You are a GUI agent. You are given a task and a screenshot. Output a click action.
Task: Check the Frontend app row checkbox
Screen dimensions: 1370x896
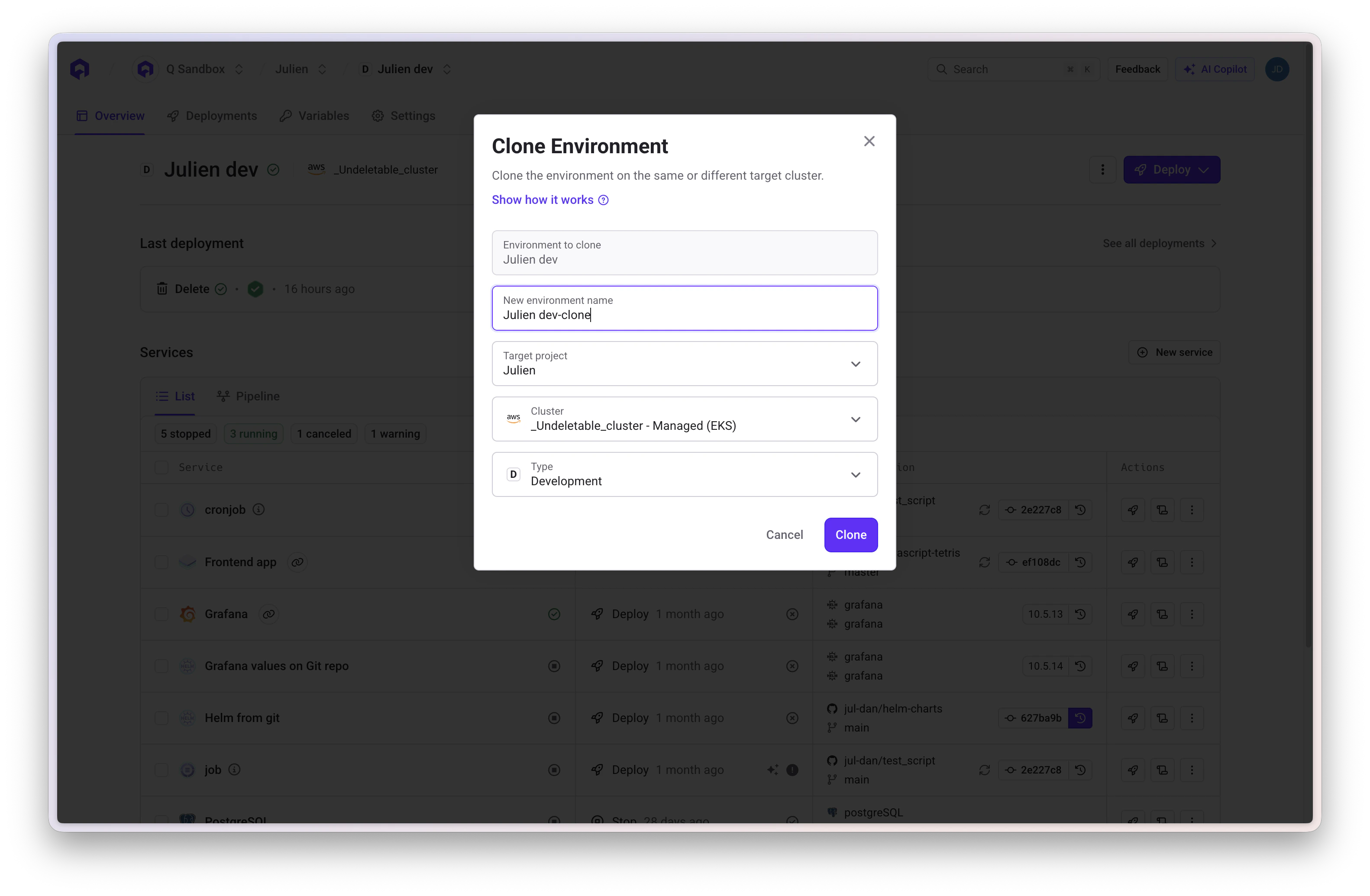[162, 562]
